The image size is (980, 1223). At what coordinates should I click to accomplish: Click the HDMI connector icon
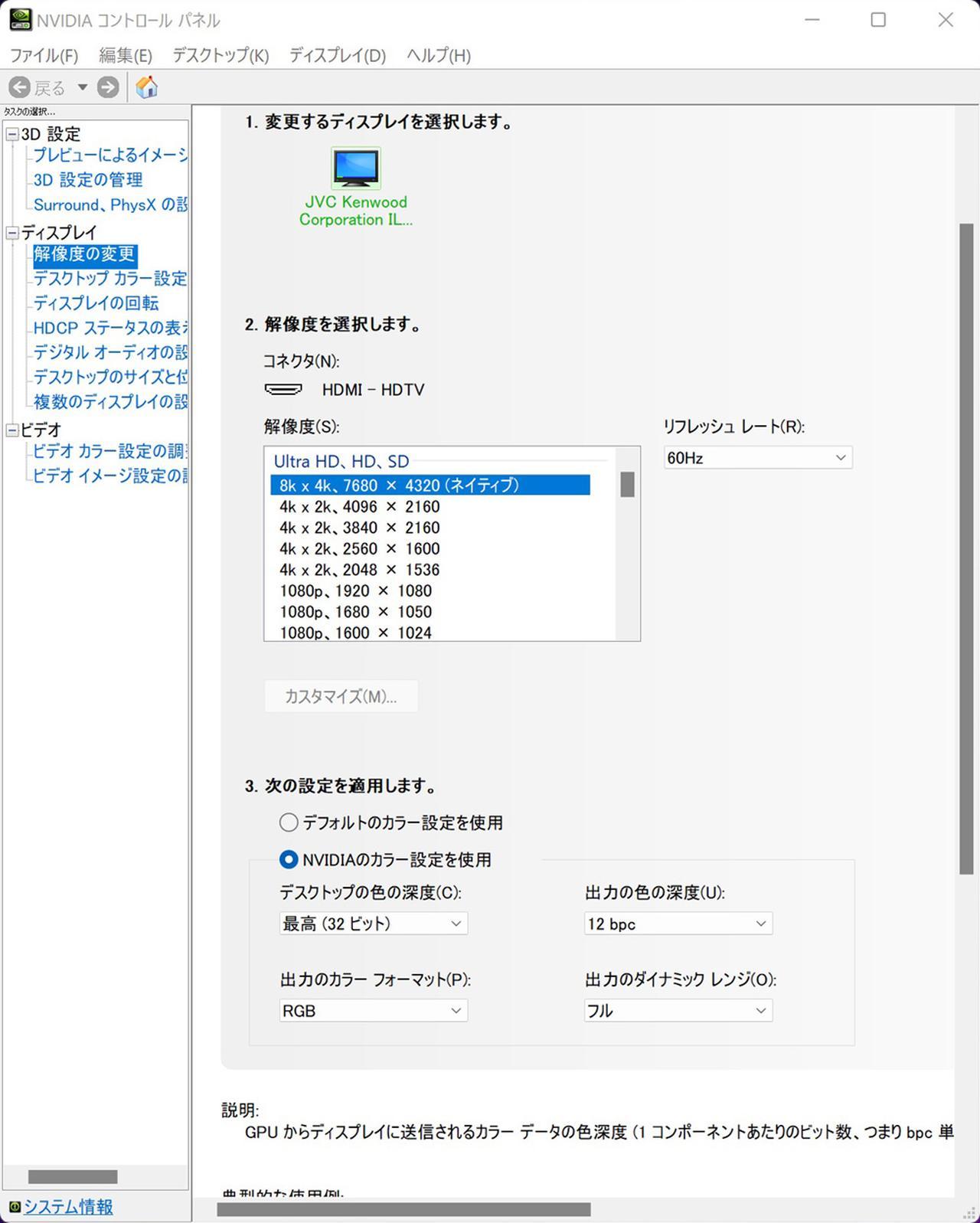pyautogui.click(x=283, y=390)
